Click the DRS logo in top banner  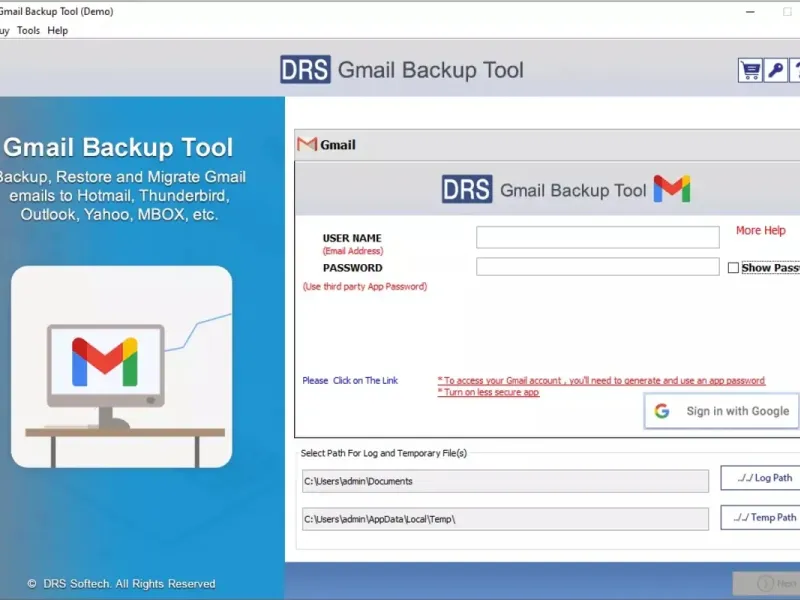(x=305, y=69)
